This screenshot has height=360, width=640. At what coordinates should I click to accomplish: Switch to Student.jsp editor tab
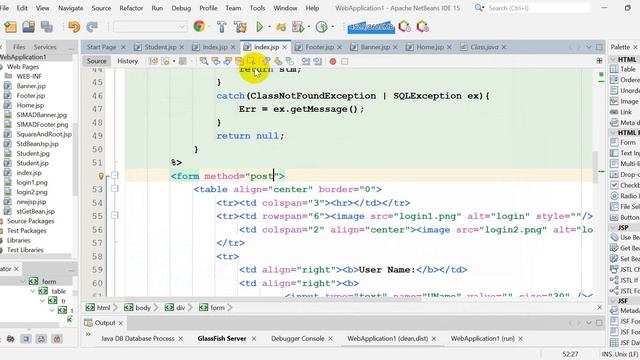[160, 47]
